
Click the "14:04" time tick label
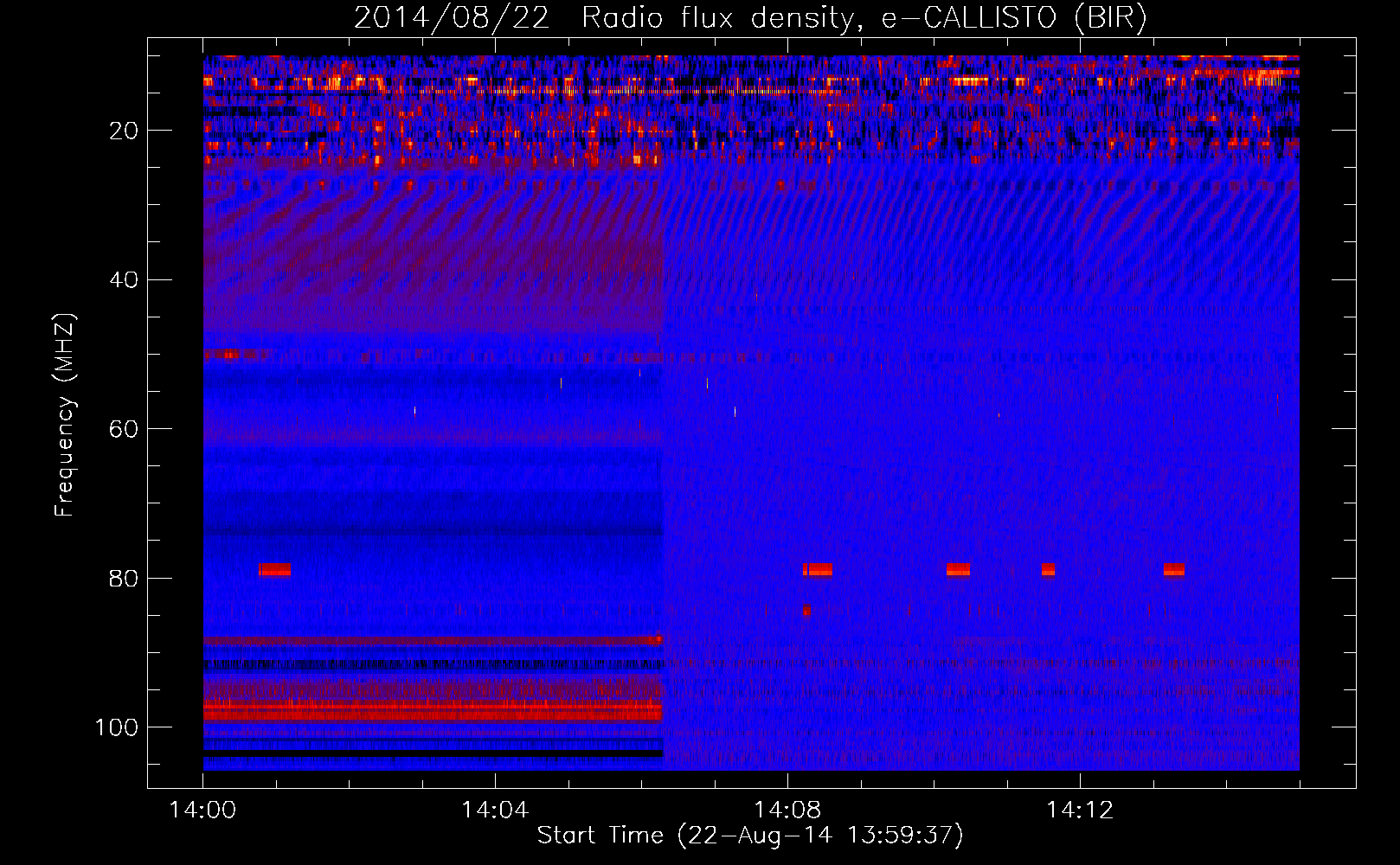(x=495, y=810)
